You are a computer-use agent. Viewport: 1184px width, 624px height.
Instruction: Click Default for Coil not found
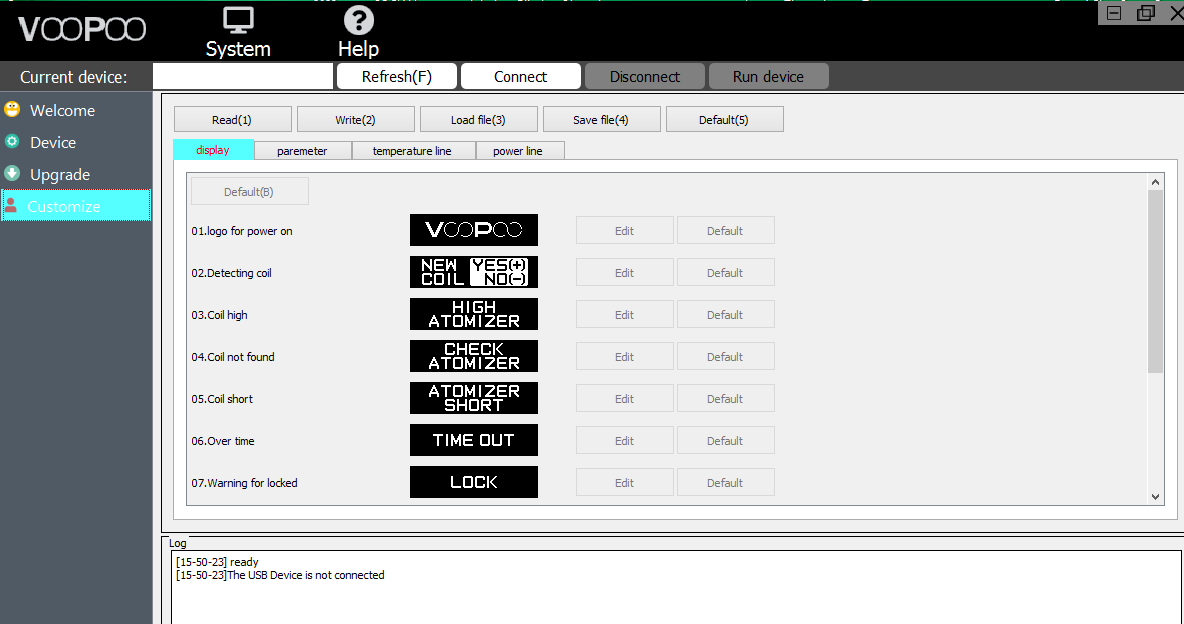click(x=725, y=357)
